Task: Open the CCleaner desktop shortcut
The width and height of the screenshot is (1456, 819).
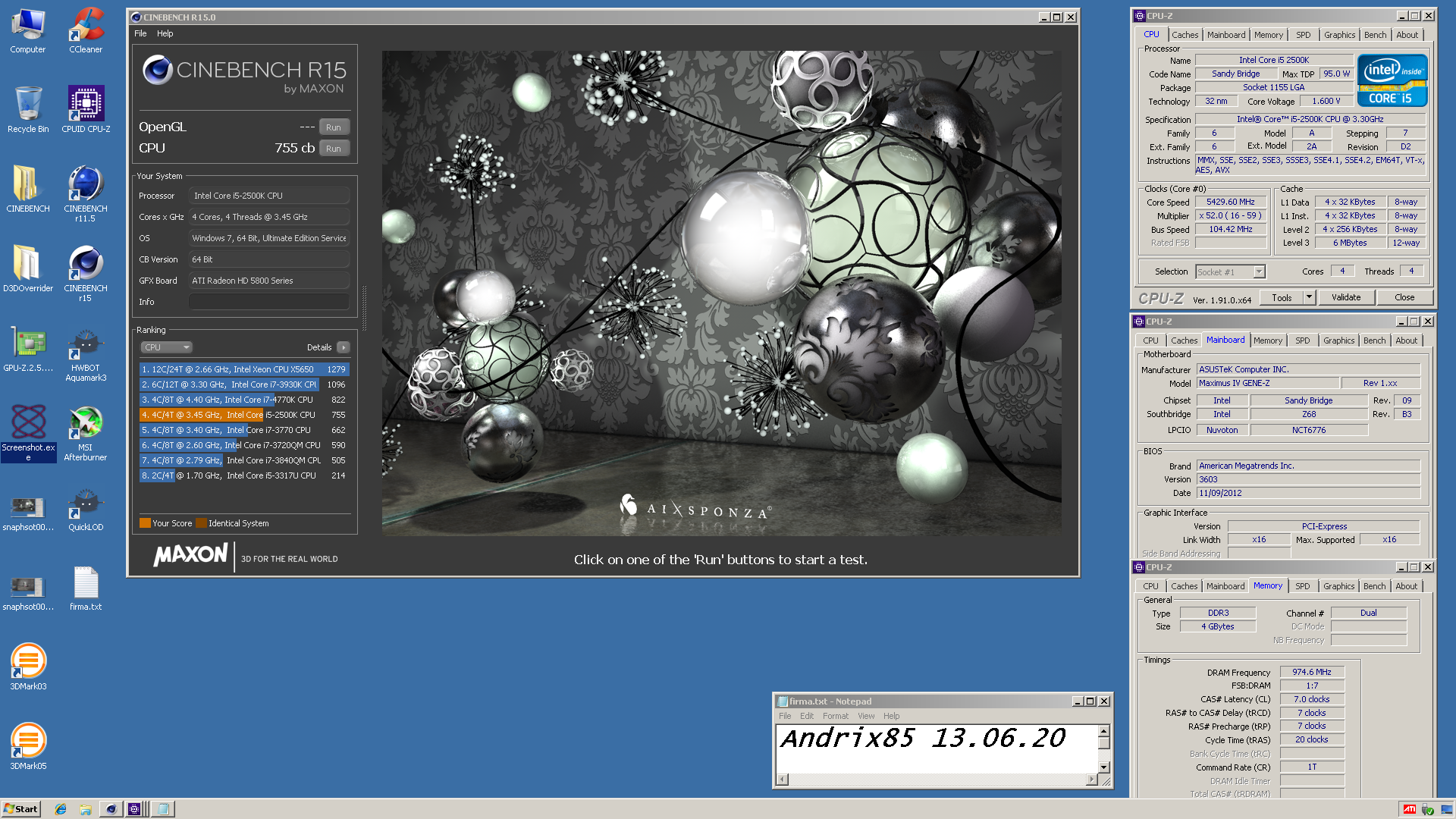Action: [x=86, y=31]
